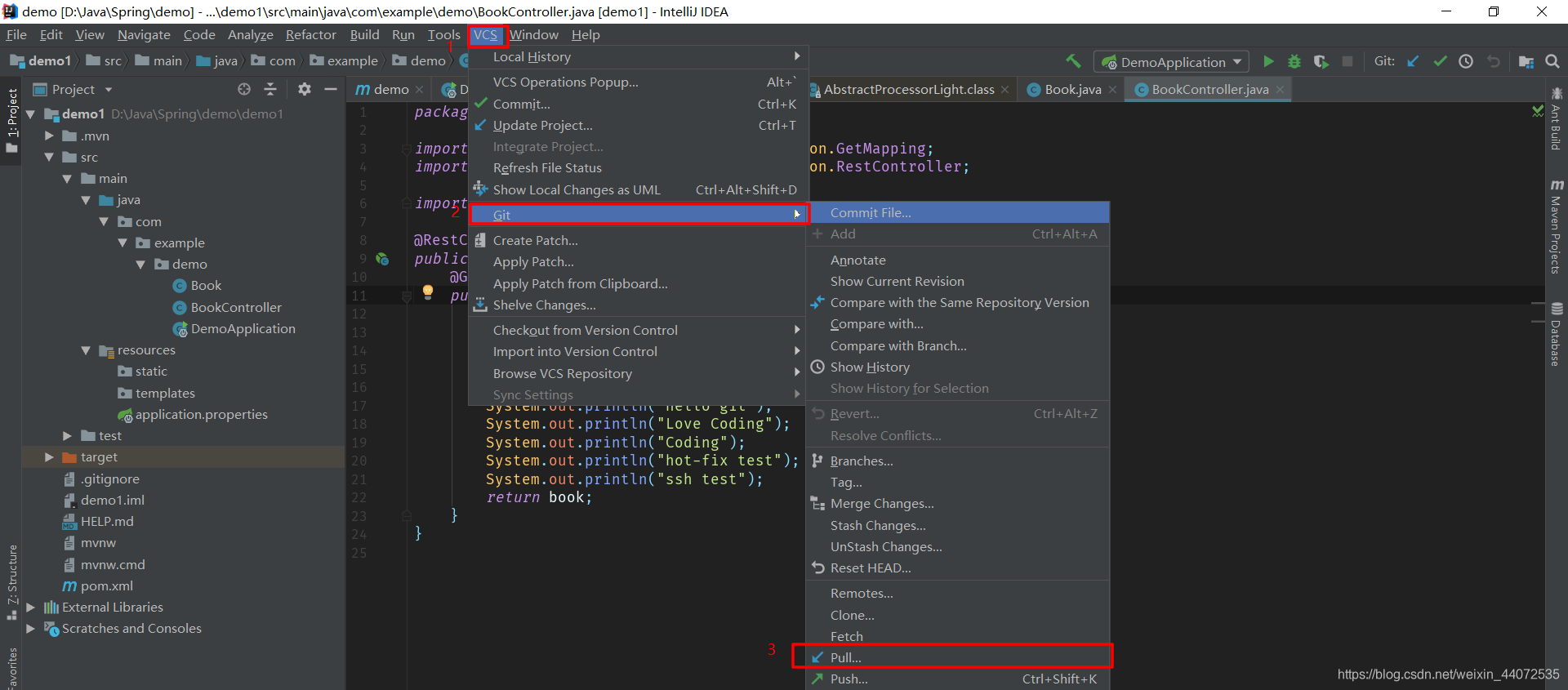
Task: Open Project panel settings gear
Action: point(304,89)
